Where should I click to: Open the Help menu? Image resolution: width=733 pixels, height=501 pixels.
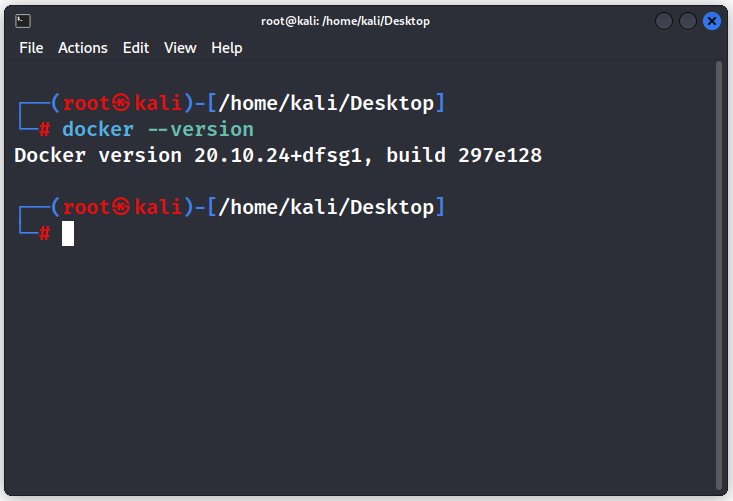point(227,48)
